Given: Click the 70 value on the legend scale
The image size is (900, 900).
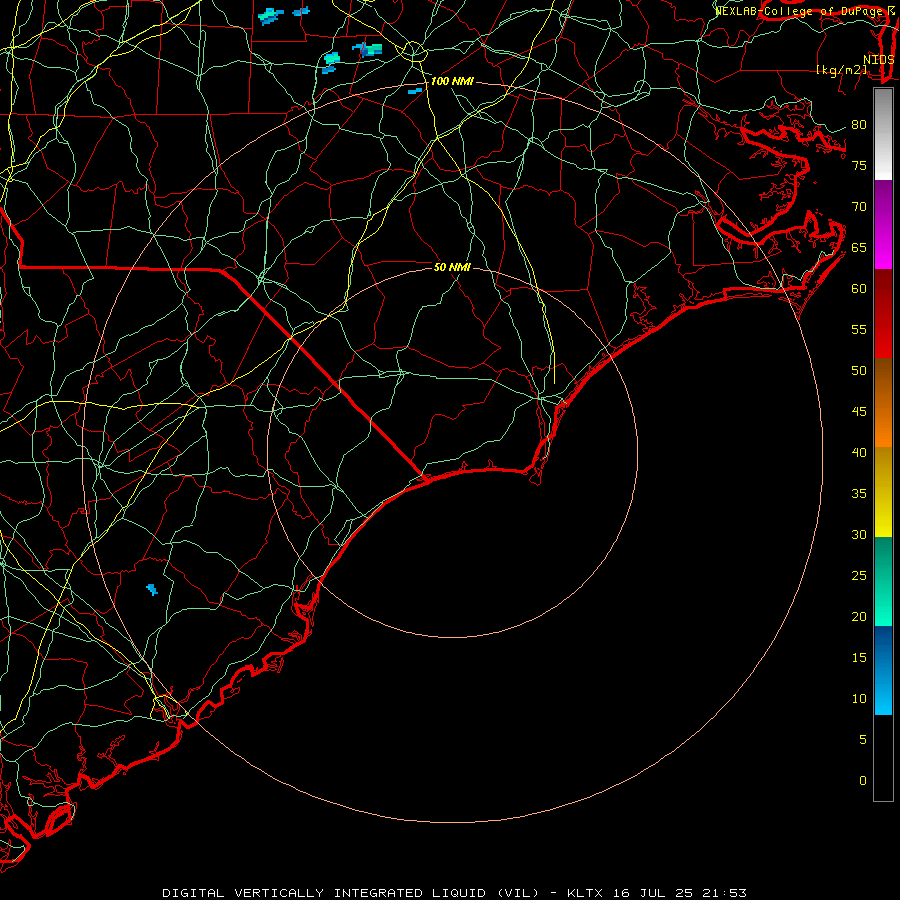Looking at the screenshot, I should tap(859, 207).
